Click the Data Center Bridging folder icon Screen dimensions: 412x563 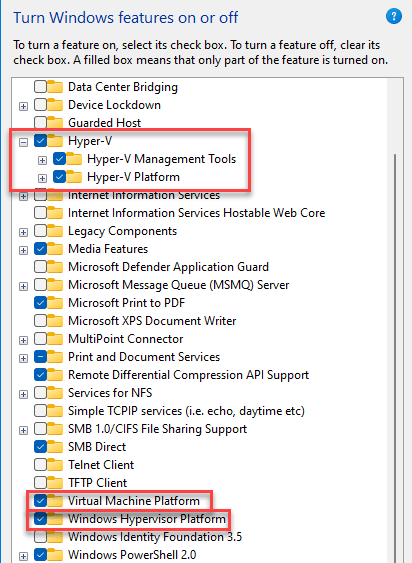point(55,87)
